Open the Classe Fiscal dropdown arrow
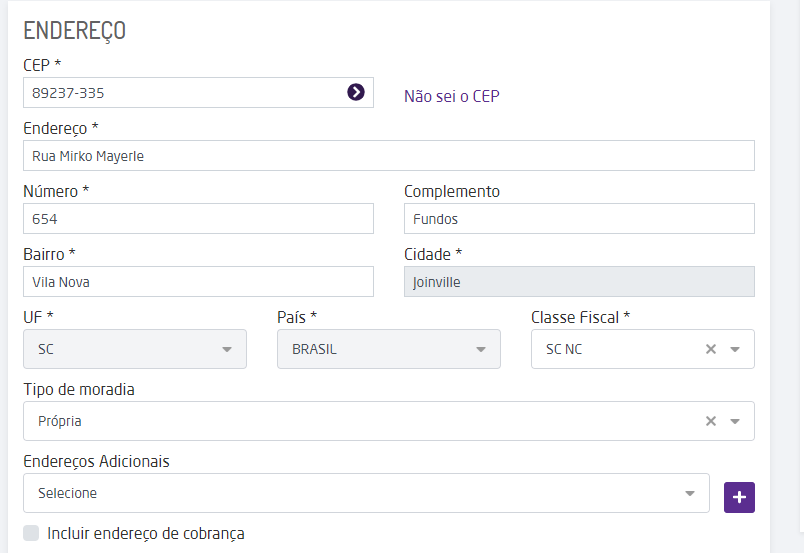This screenshot has width=804, height=553. coord(735,349)
